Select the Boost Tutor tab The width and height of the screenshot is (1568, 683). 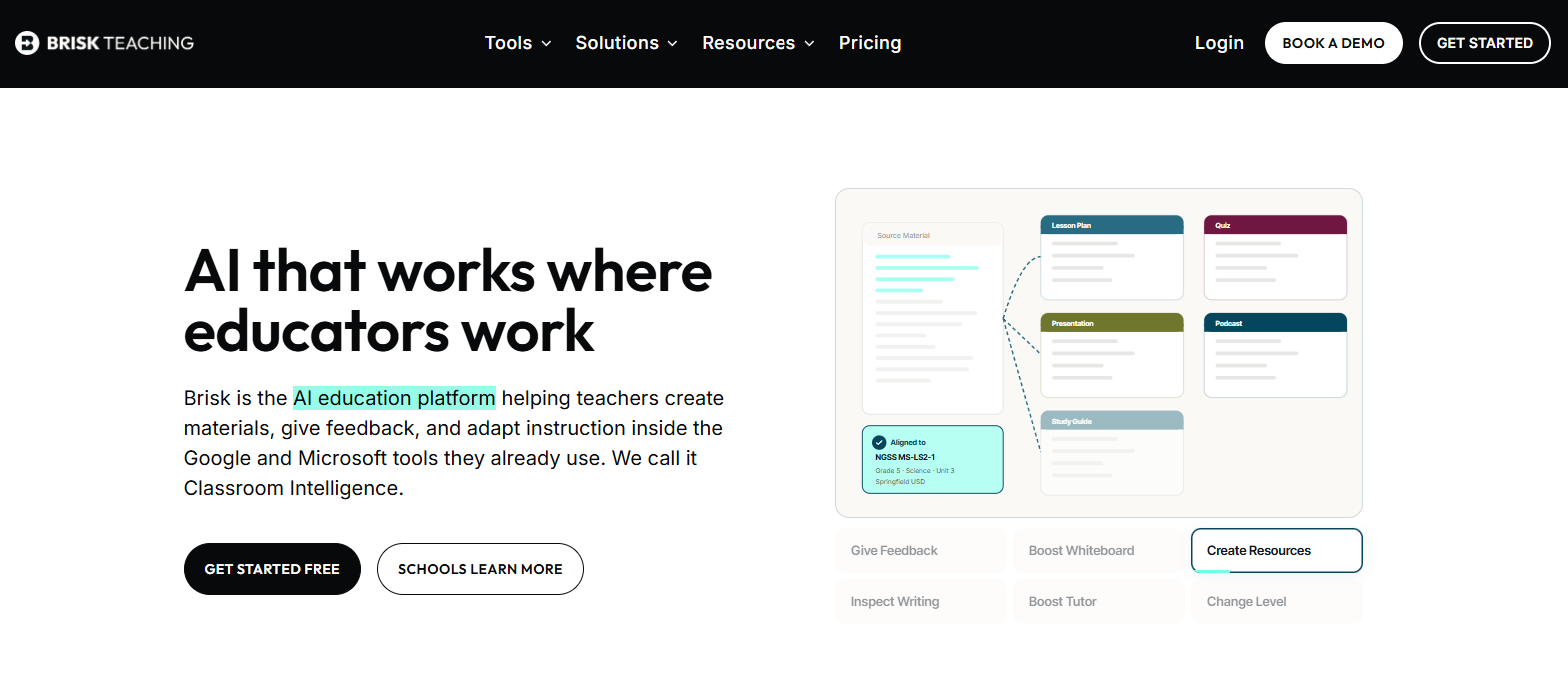1099,602
